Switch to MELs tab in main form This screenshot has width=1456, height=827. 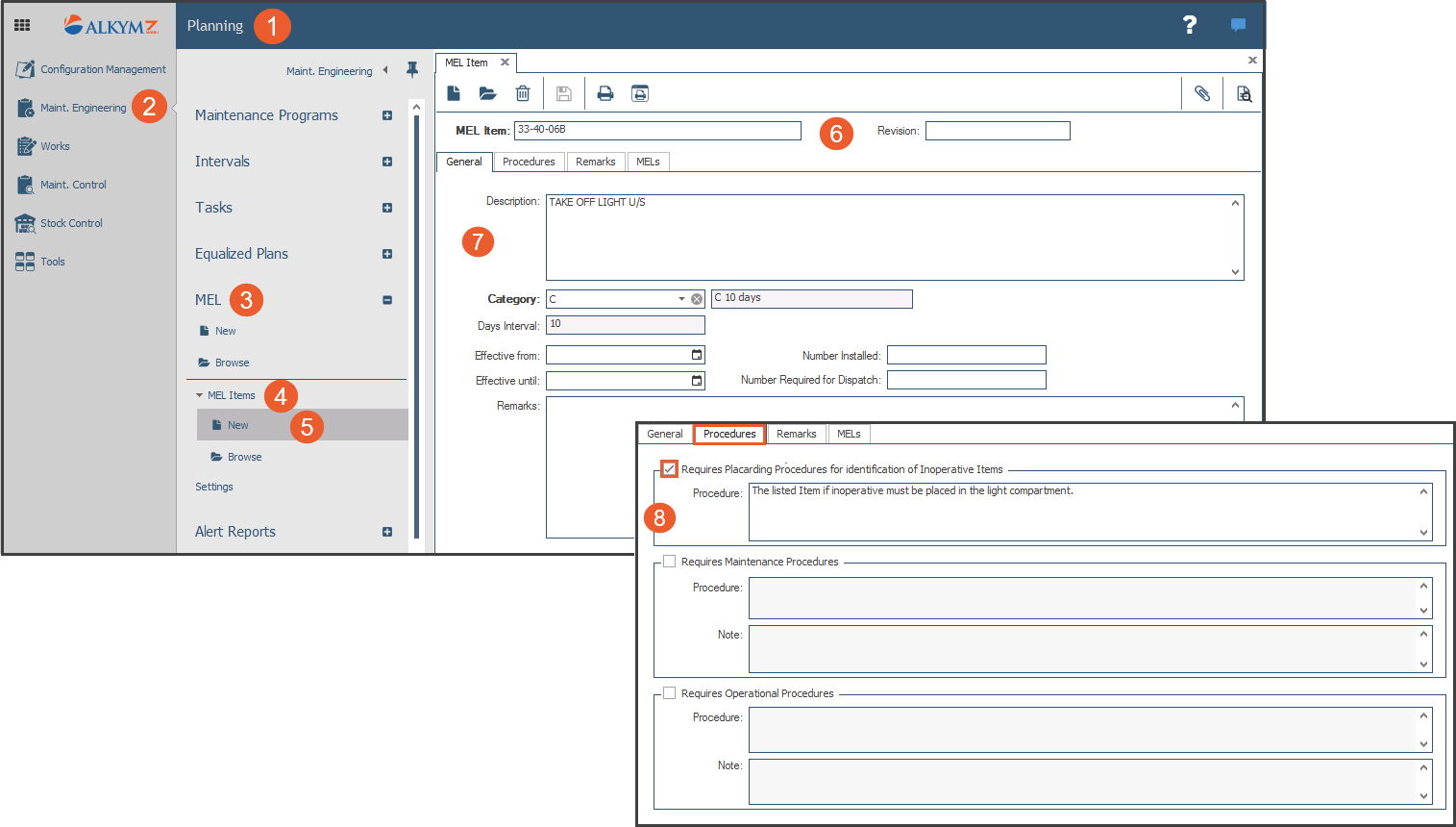pyautogui.click(x=648, y=162)
